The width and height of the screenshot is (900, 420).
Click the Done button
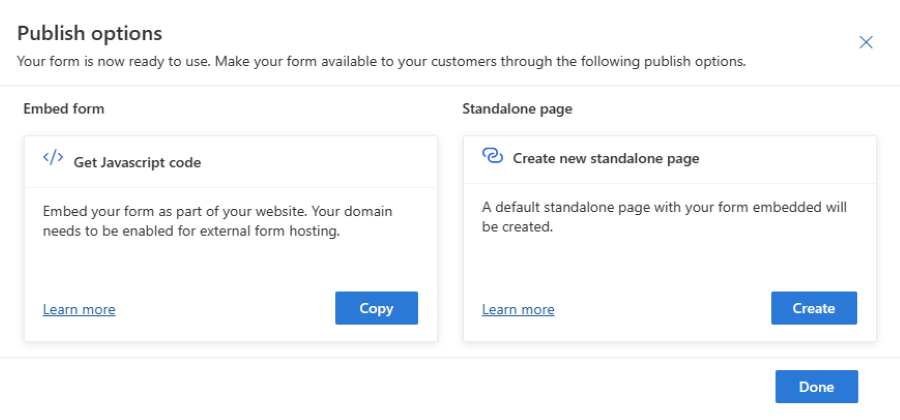click(816, 387)
